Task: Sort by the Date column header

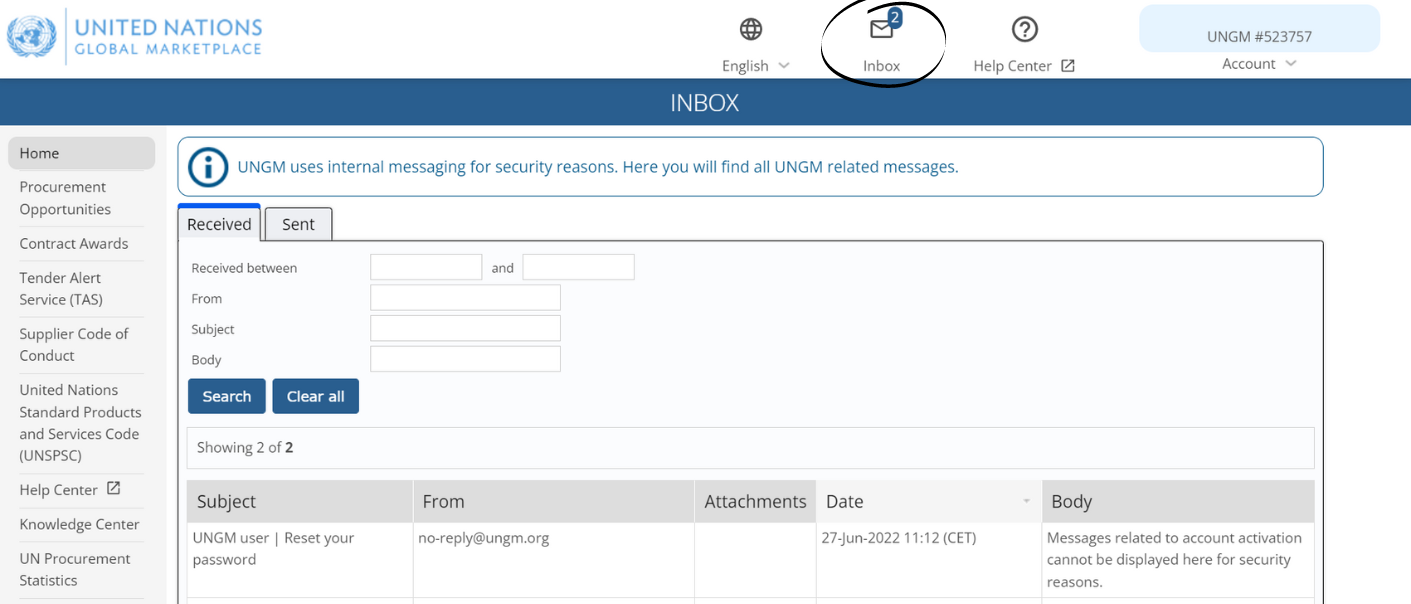Action: pyautogui.click(x=928, y=502)
